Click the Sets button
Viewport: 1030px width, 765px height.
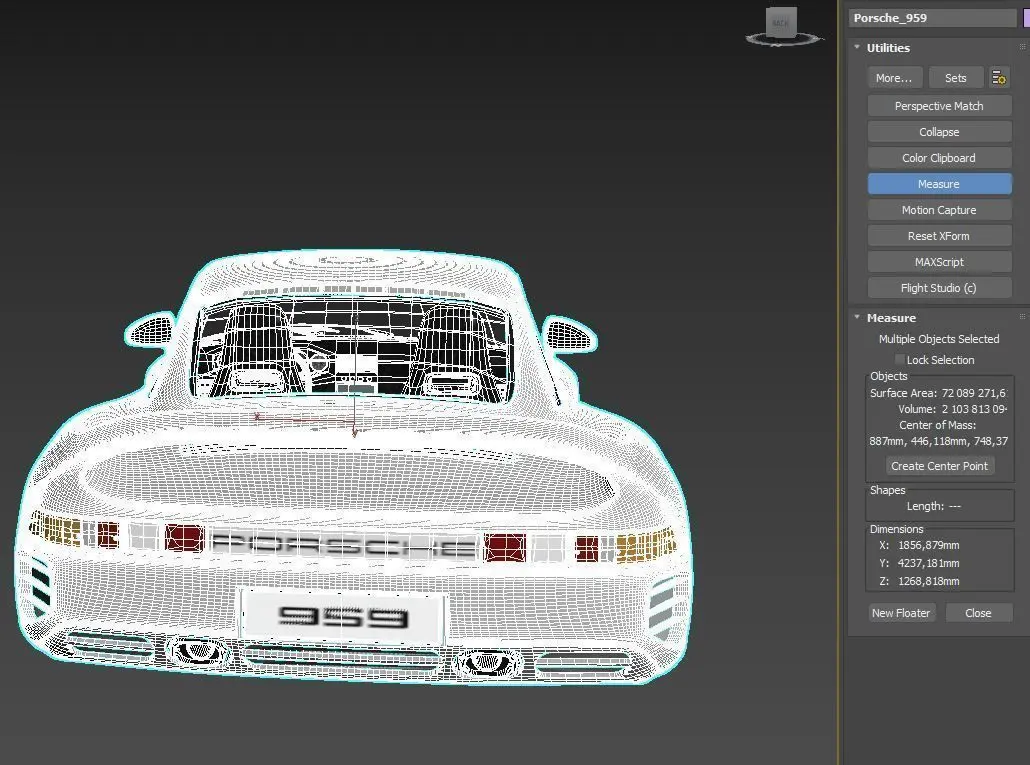click(x=955, y=77)
